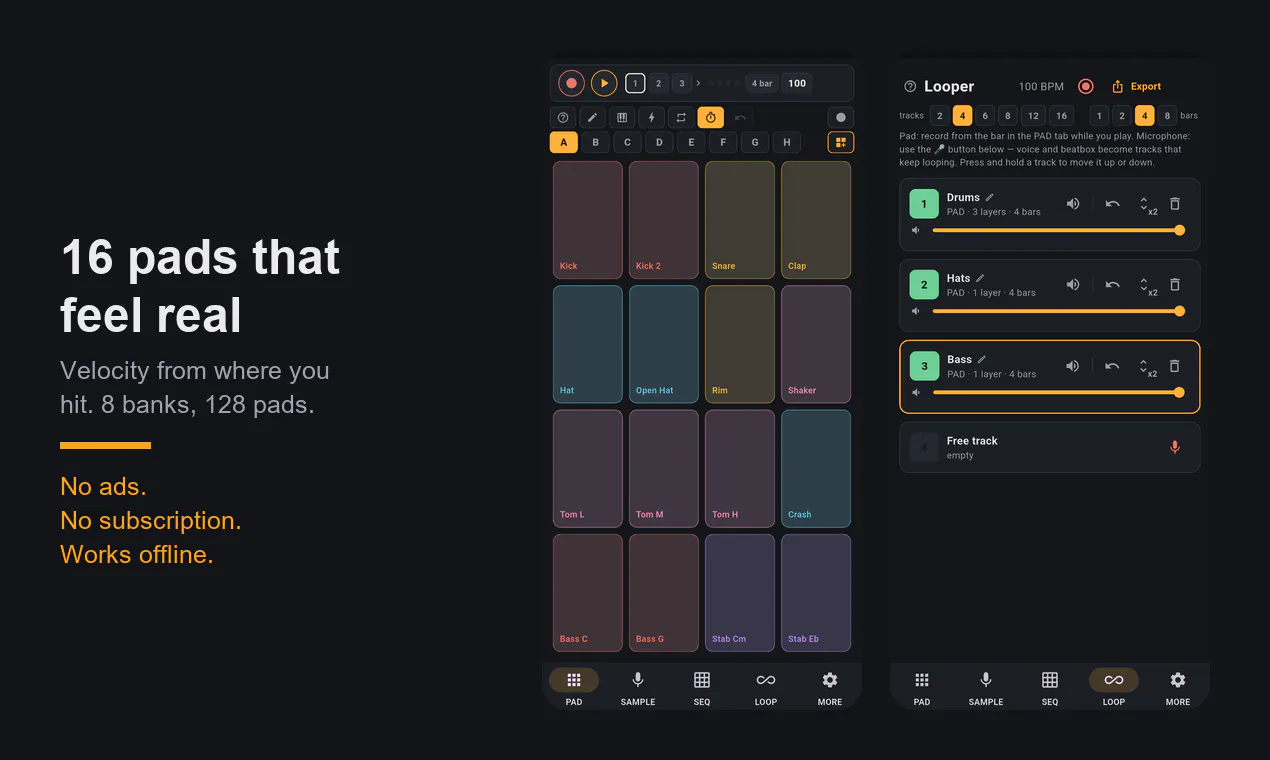Toggle the highlighted metronome timer icon

click(711, 117)
